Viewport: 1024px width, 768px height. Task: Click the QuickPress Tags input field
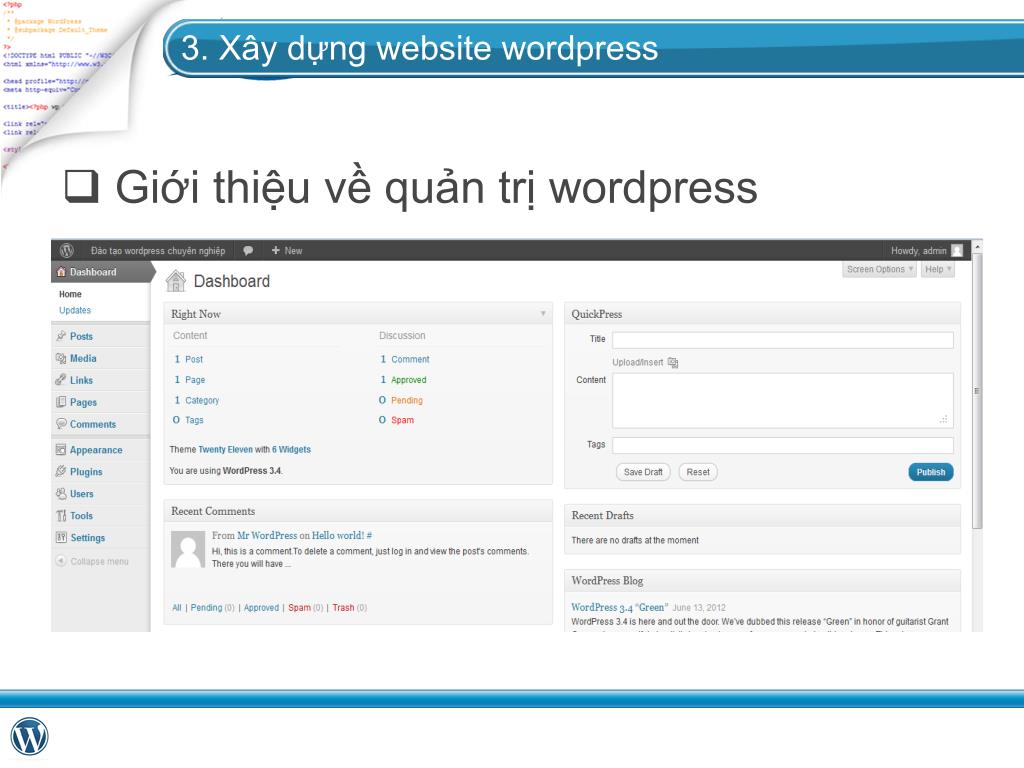pyautogui.click(x=782, y=445)
